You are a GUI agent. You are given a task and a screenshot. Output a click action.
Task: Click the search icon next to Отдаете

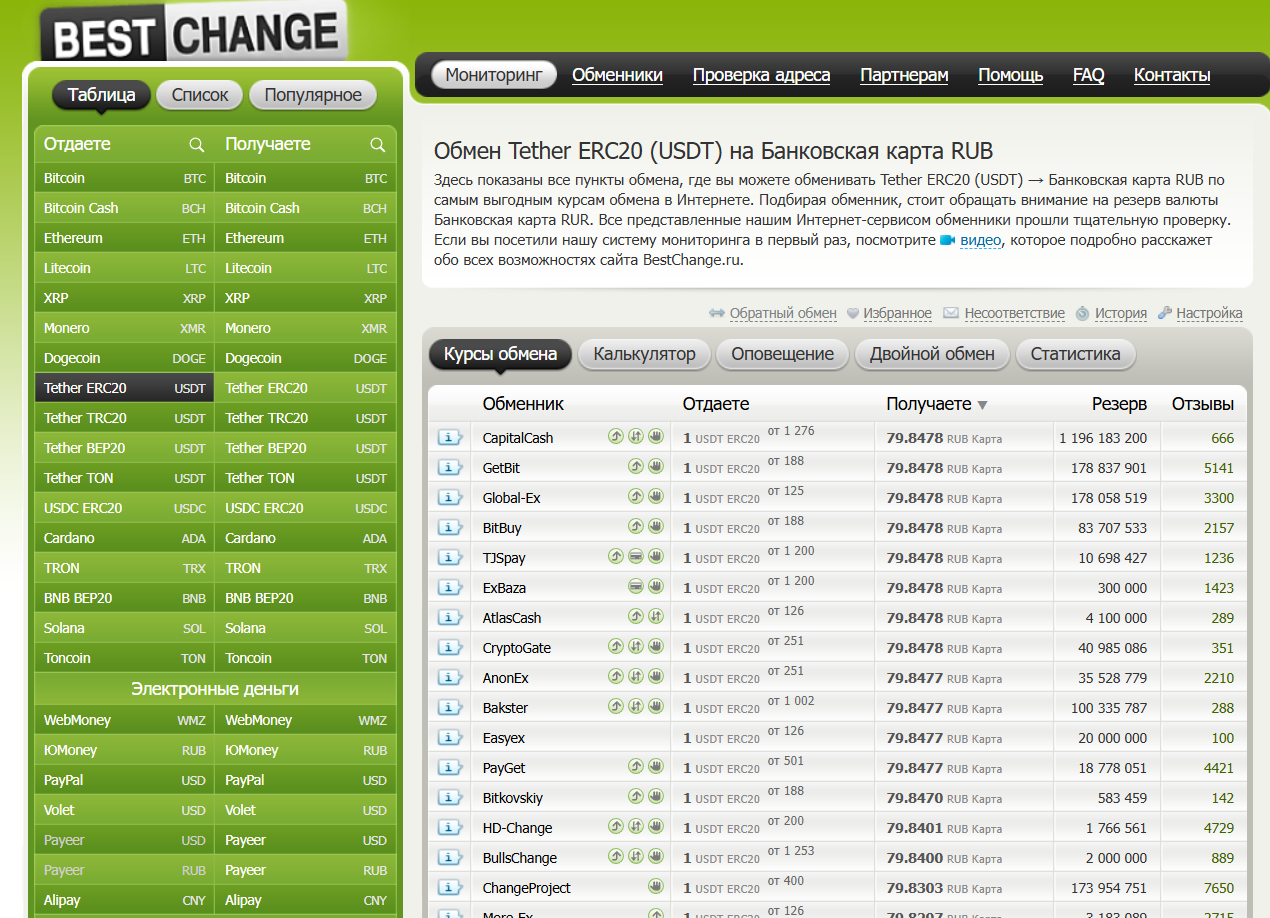pyautogui.click(x=197, y=145)
